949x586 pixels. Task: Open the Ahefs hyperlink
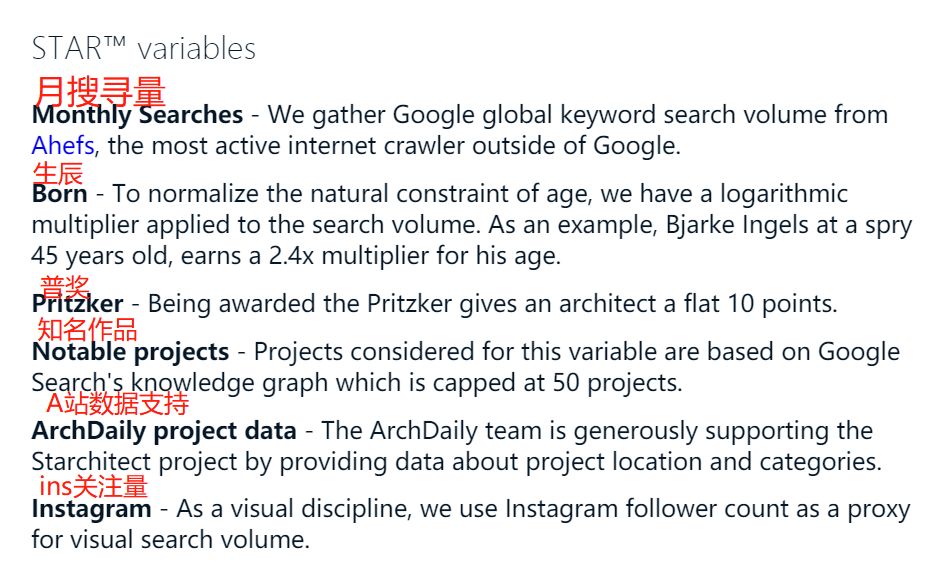coord(63,145)
